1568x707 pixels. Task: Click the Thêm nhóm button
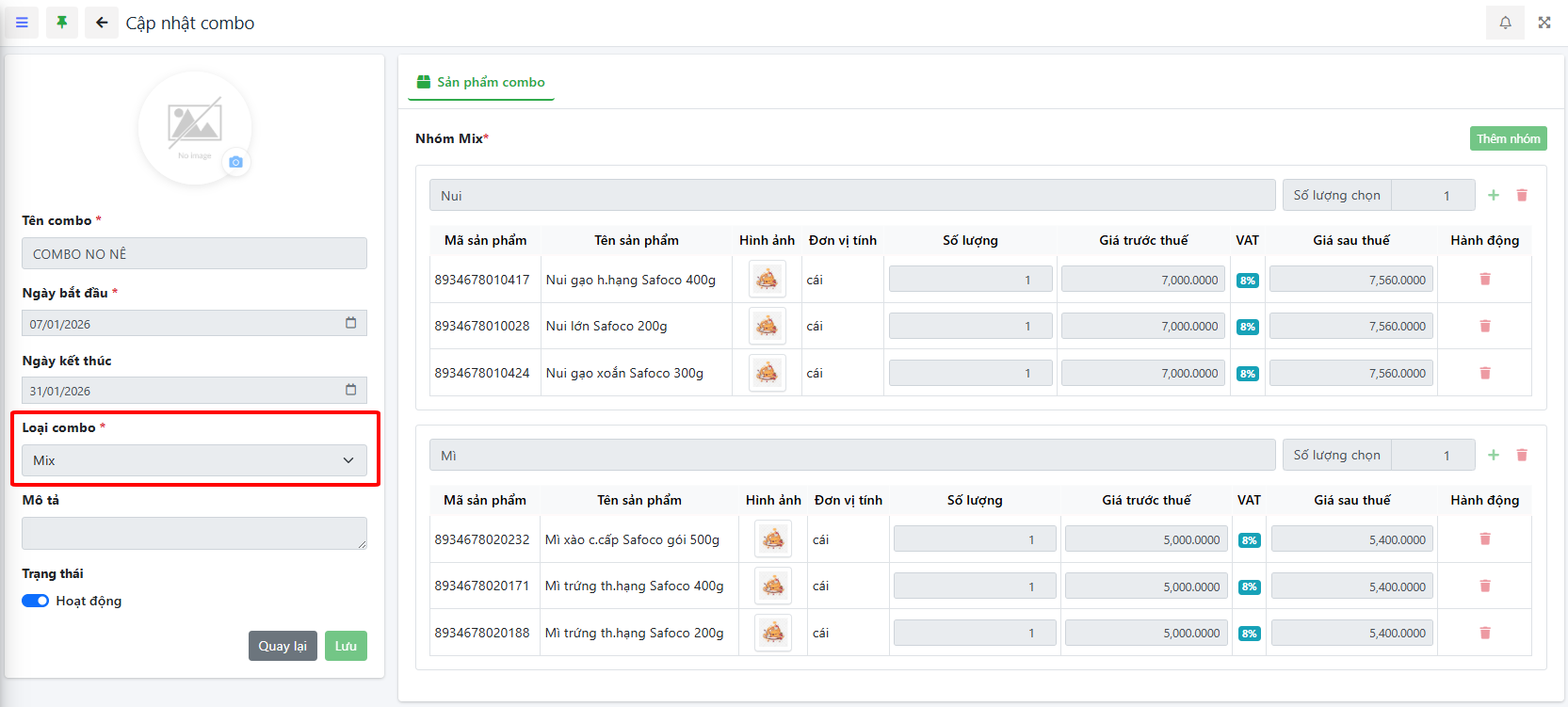(x=1508, y=138)
